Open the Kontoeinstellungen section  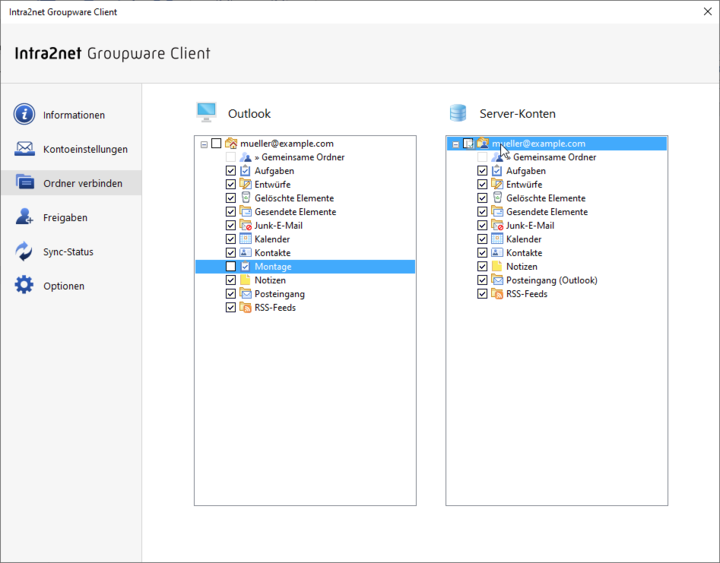point(71,149)
